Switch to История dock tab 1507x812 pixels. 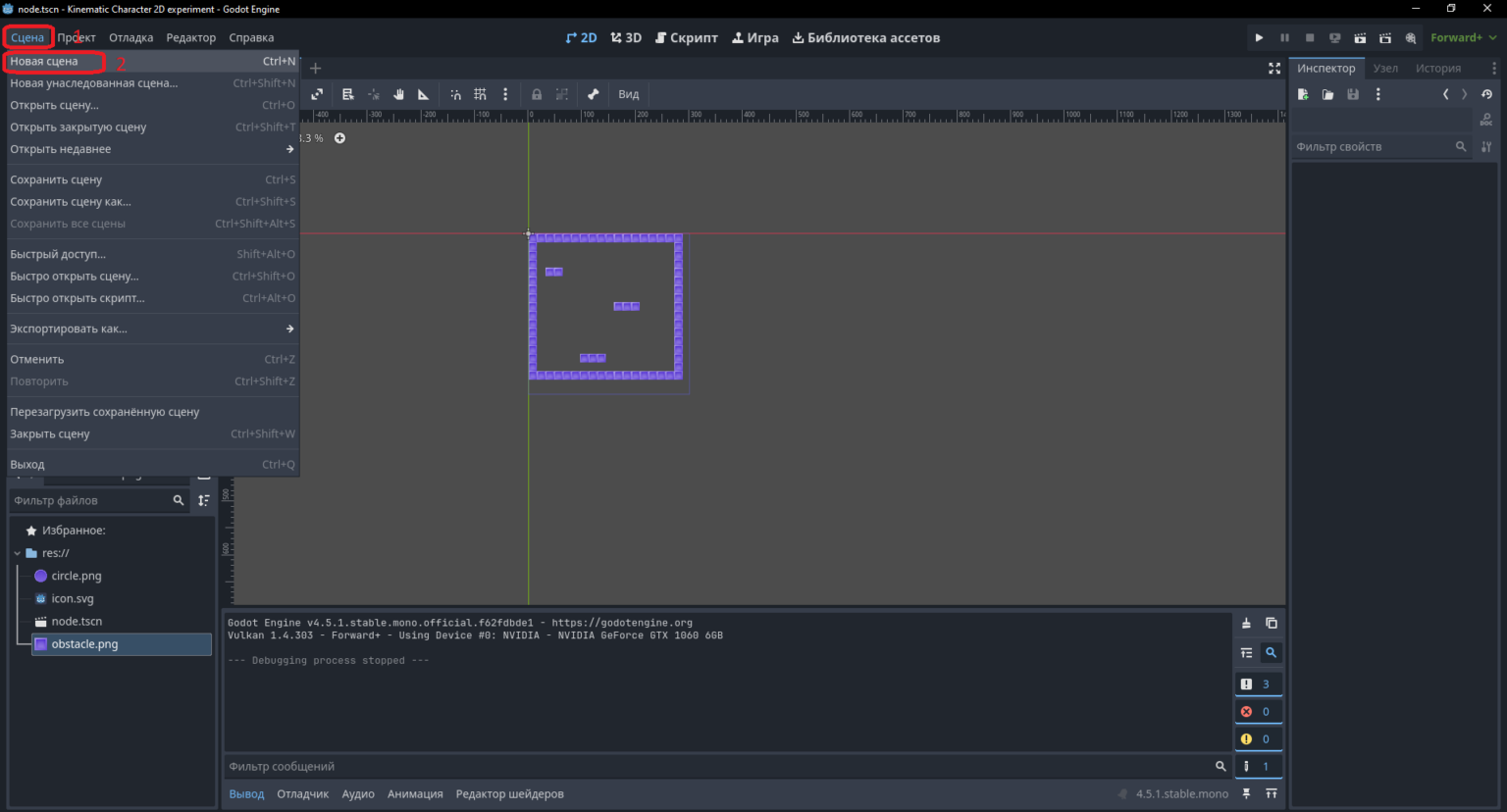(1438, 69)
